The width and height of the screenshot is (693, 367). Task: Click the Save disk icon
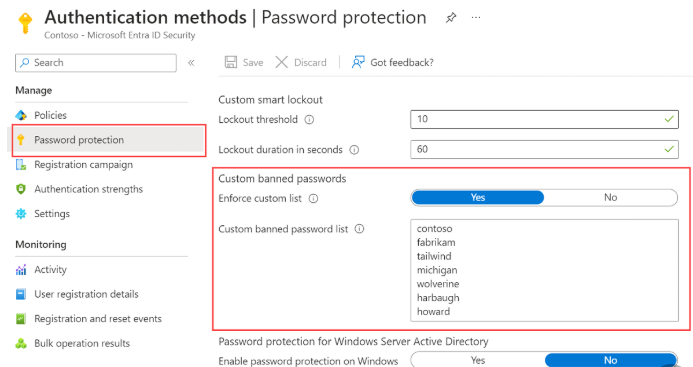click(x=231, y=62)
